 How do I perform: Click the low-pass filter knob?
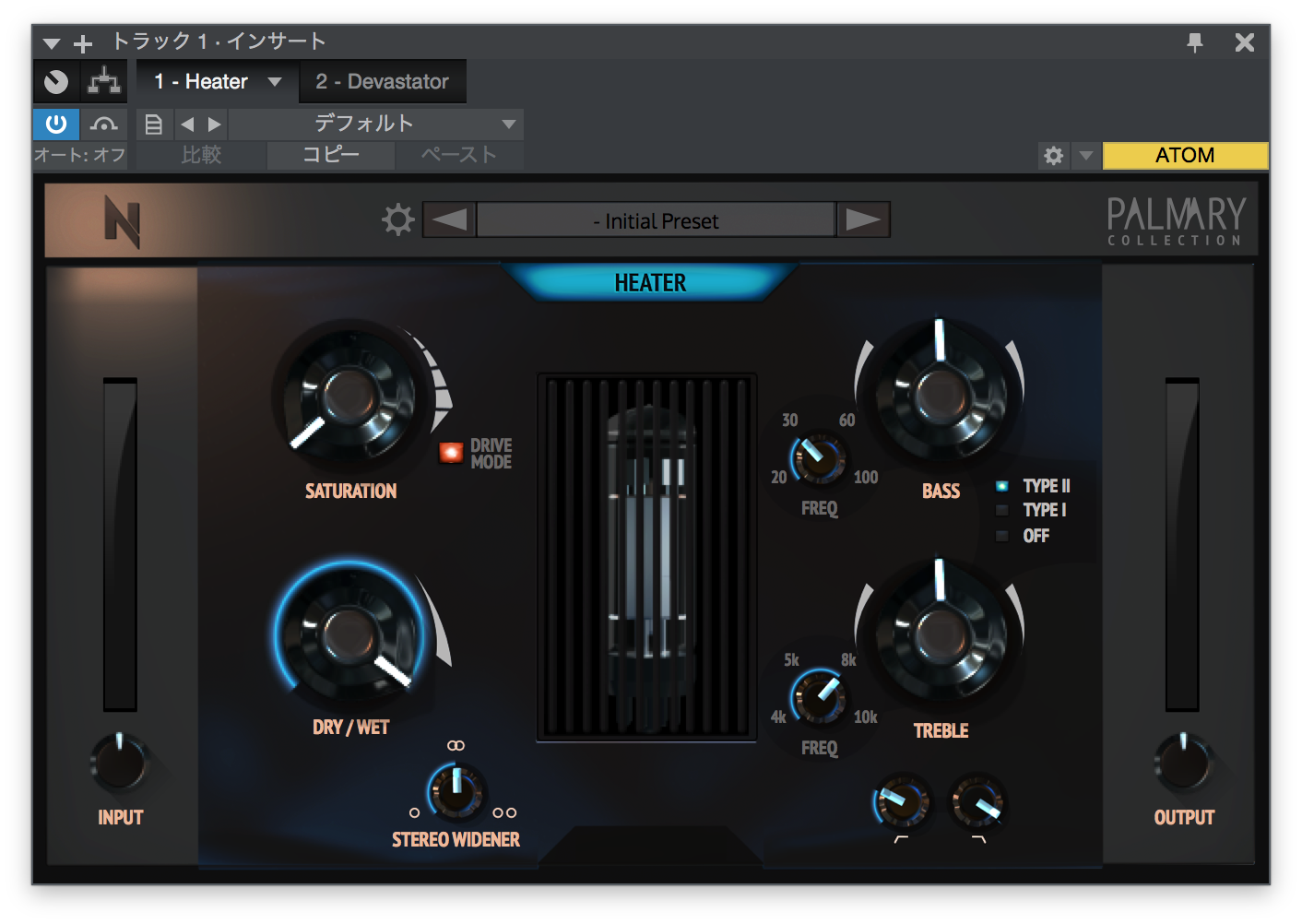(978, 801)
